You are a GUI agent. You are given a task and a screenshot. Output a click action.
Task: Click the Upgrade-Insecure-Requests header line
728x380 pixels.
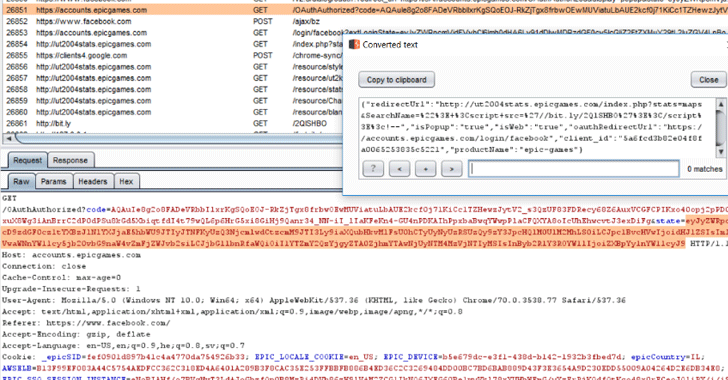71,289
